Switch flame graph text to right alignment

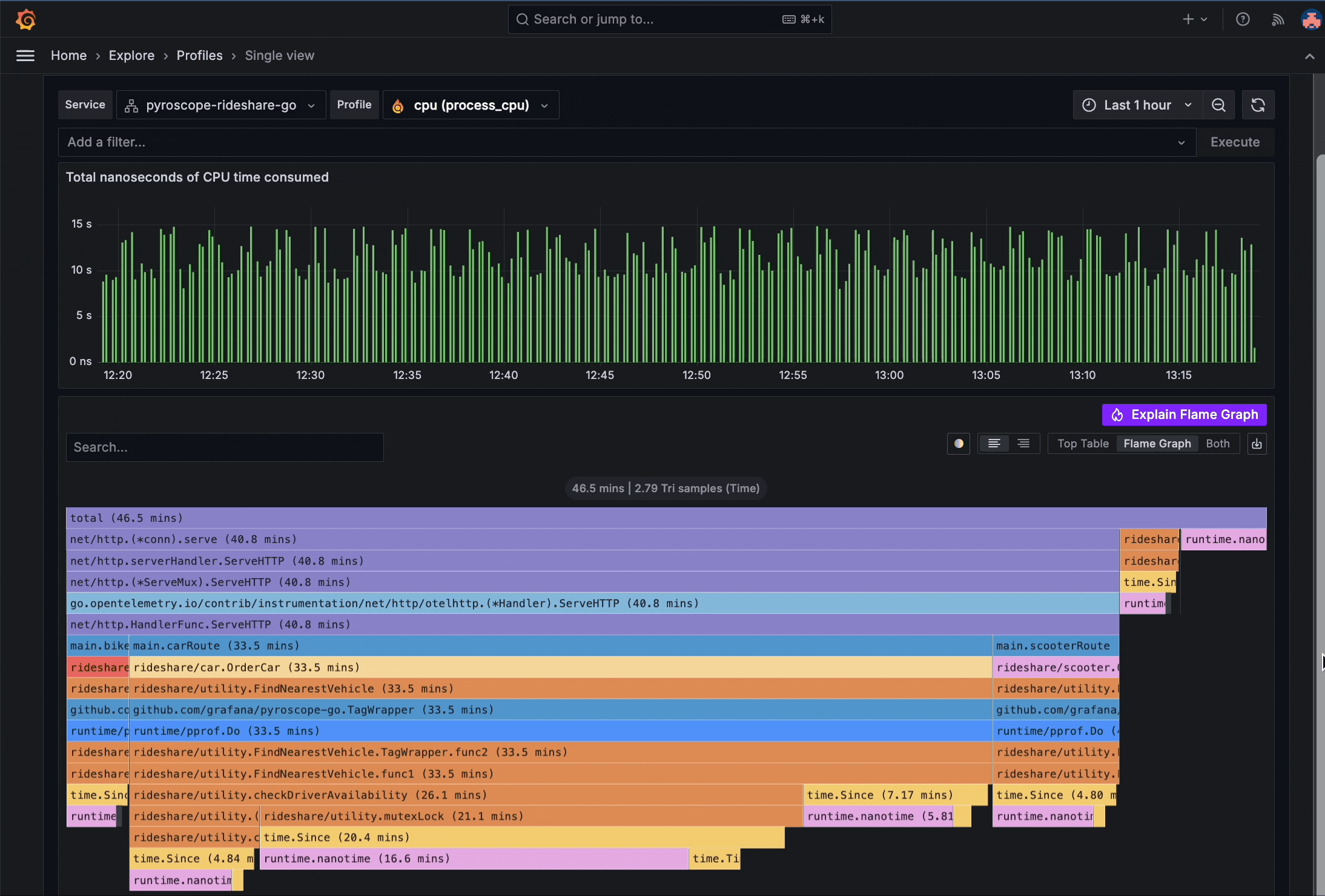1025,444
